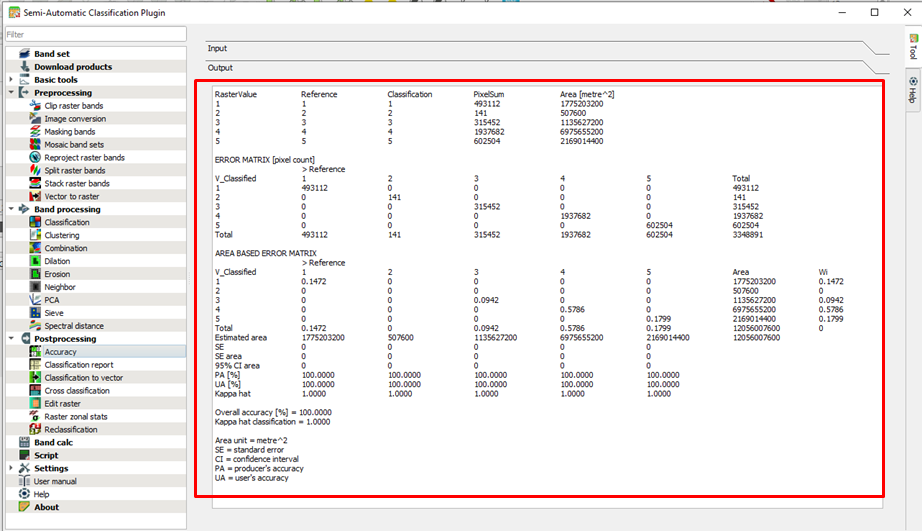Select the Spectral distance icon
Viewport: 922px width, 531px height.
click(x=35, y=326)
